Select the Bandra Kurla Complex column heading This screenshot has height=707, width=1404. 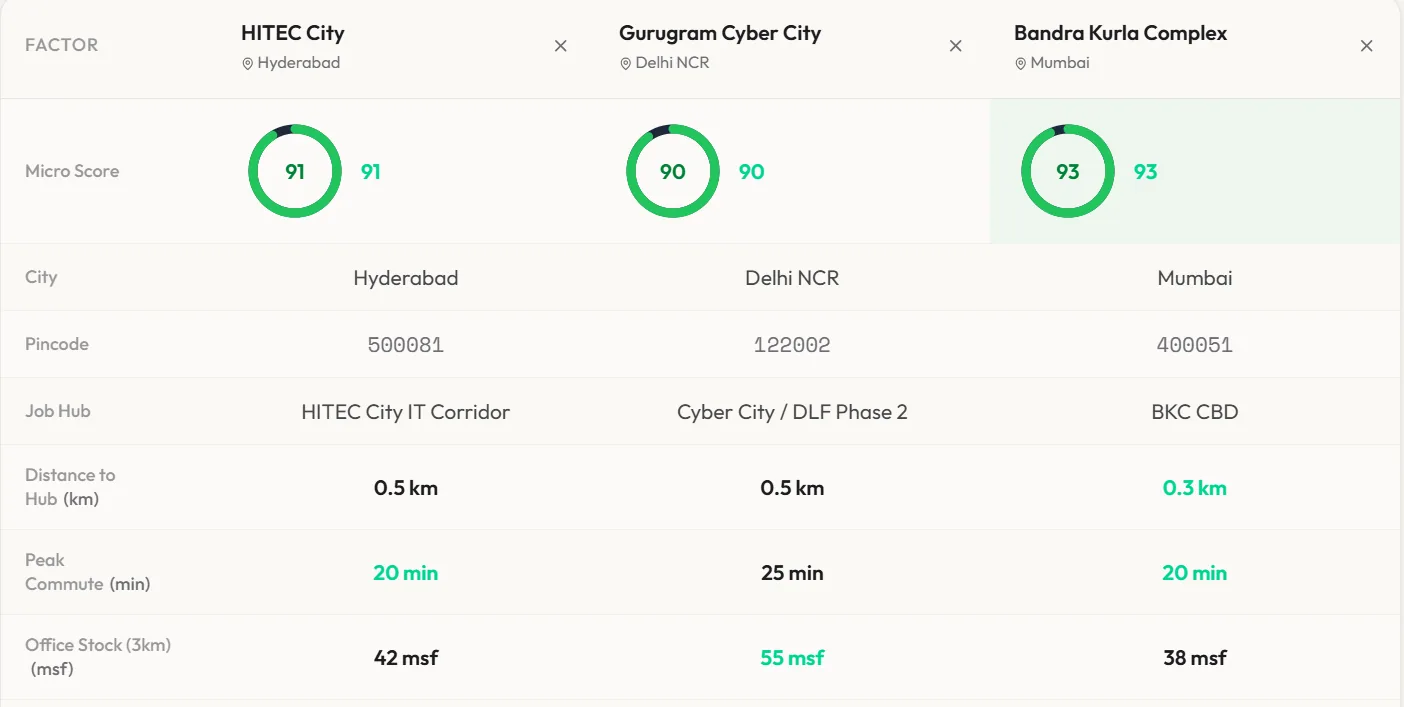pos(1120,33)
